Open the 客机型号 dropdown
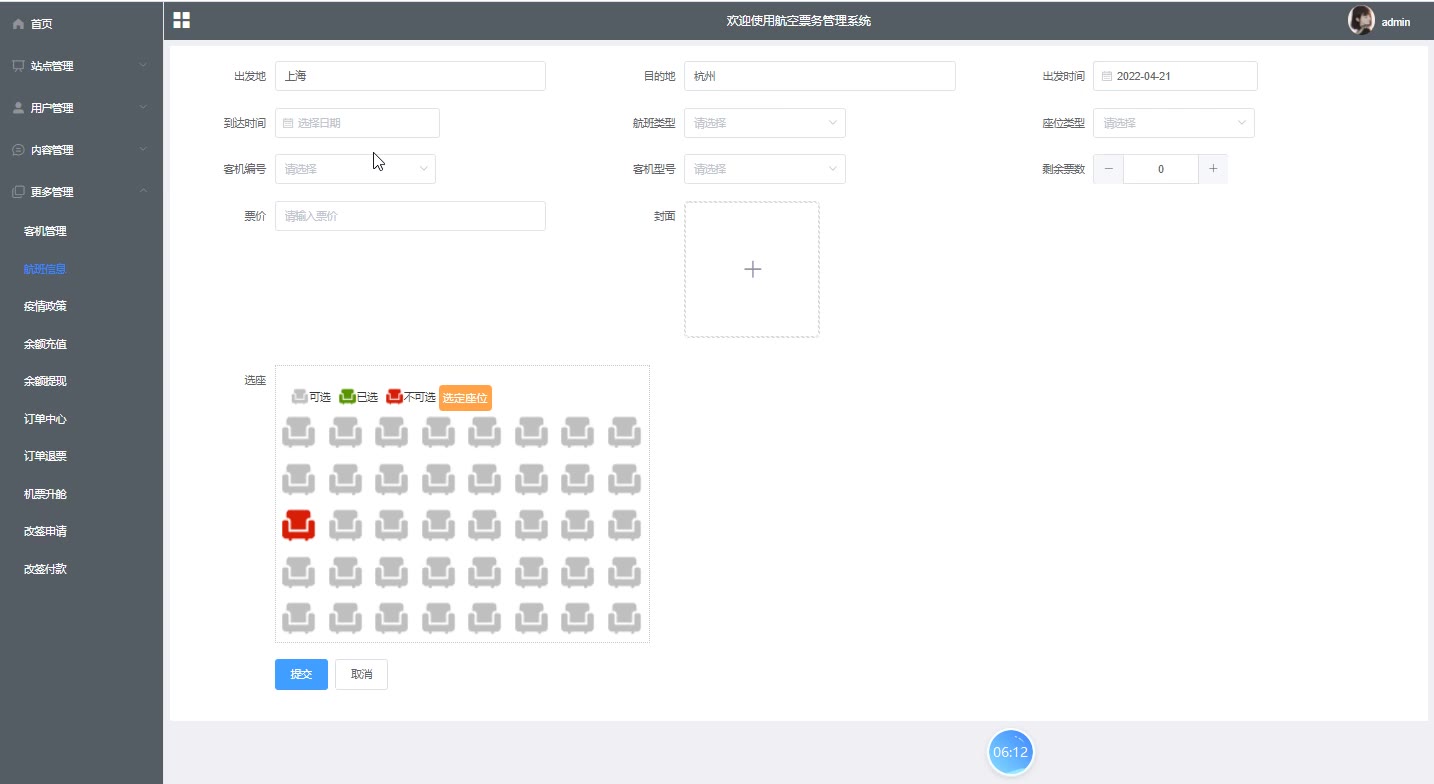1434x784 pixels. tap(765, 169)
